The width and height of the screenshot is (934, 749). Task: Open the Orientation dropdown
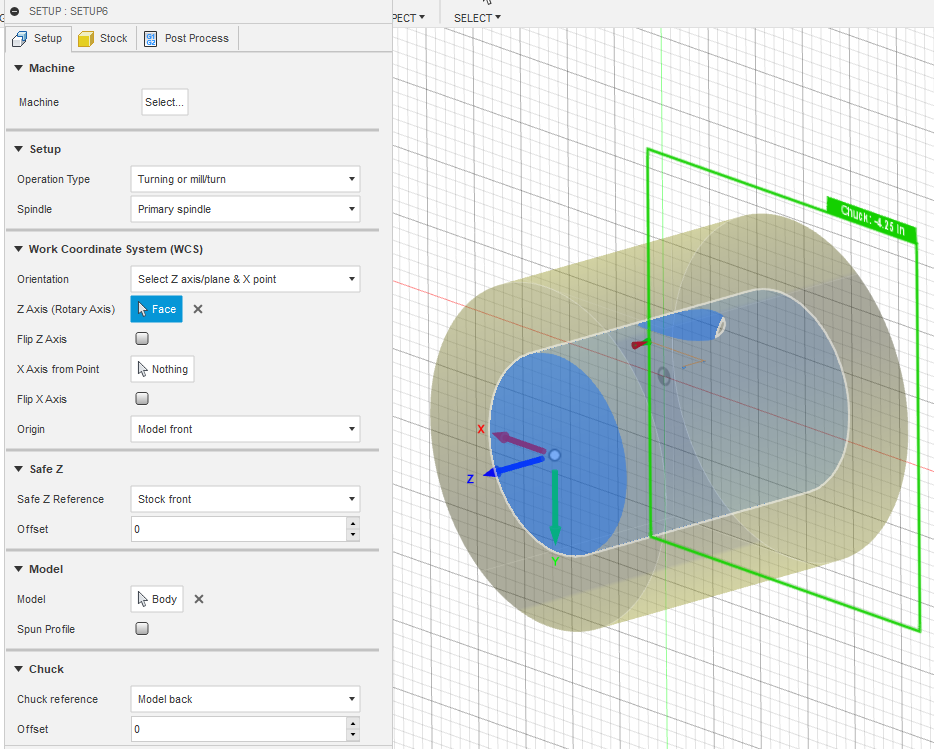pos(245,279)
